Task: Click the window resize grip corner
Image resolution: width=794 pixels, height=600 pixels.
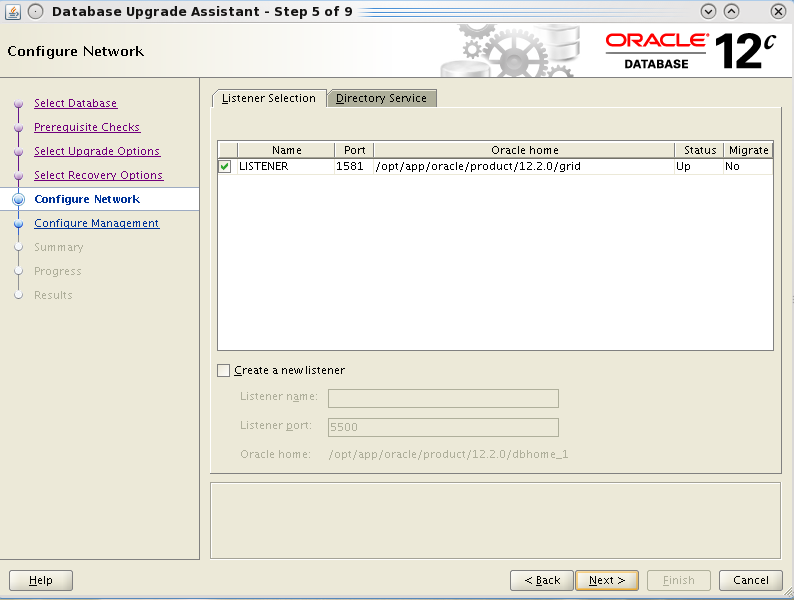Action: point(788,591)
